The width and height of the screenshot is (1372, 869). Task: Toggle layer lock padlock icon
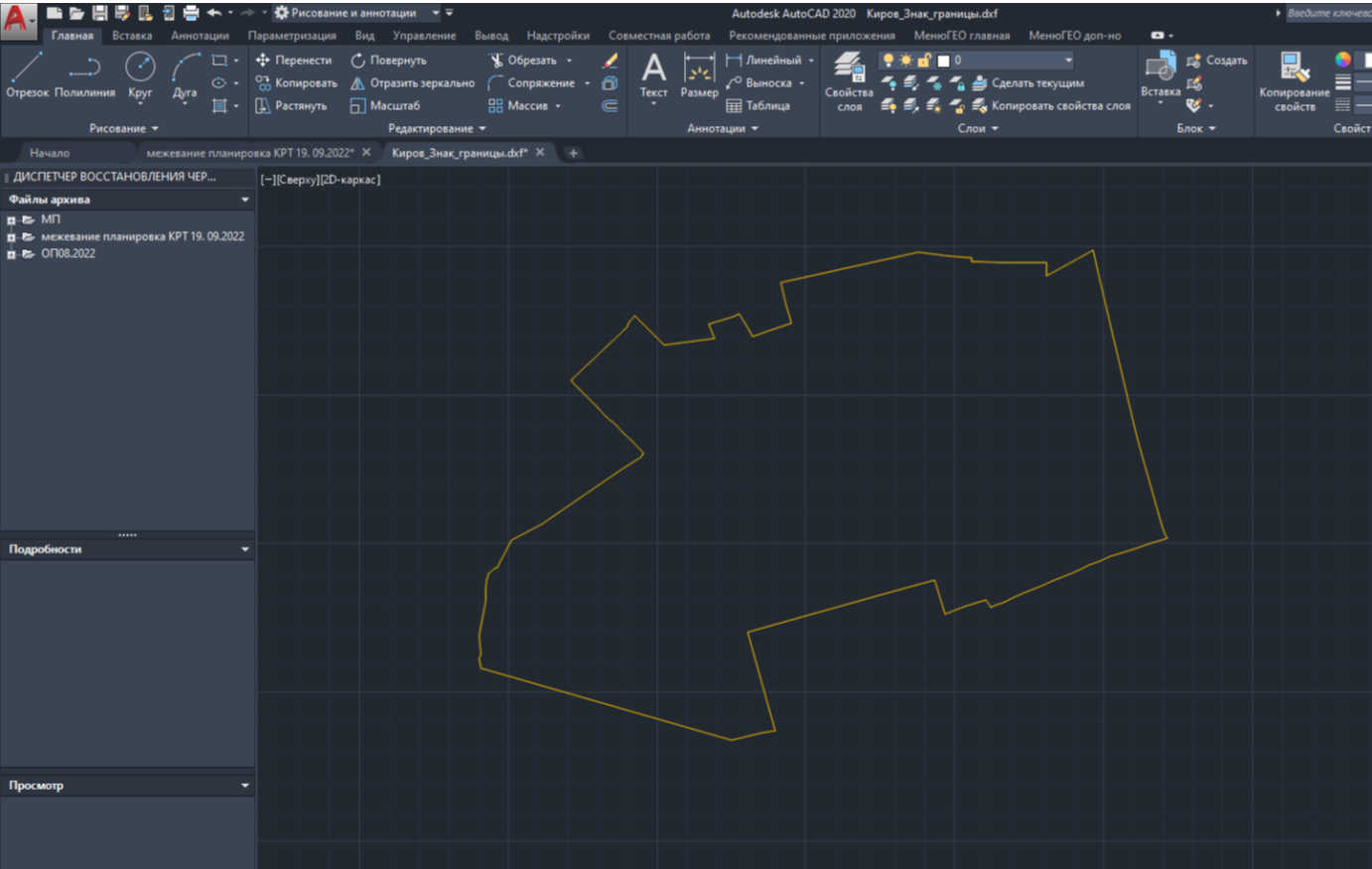[x=924, y=61]
